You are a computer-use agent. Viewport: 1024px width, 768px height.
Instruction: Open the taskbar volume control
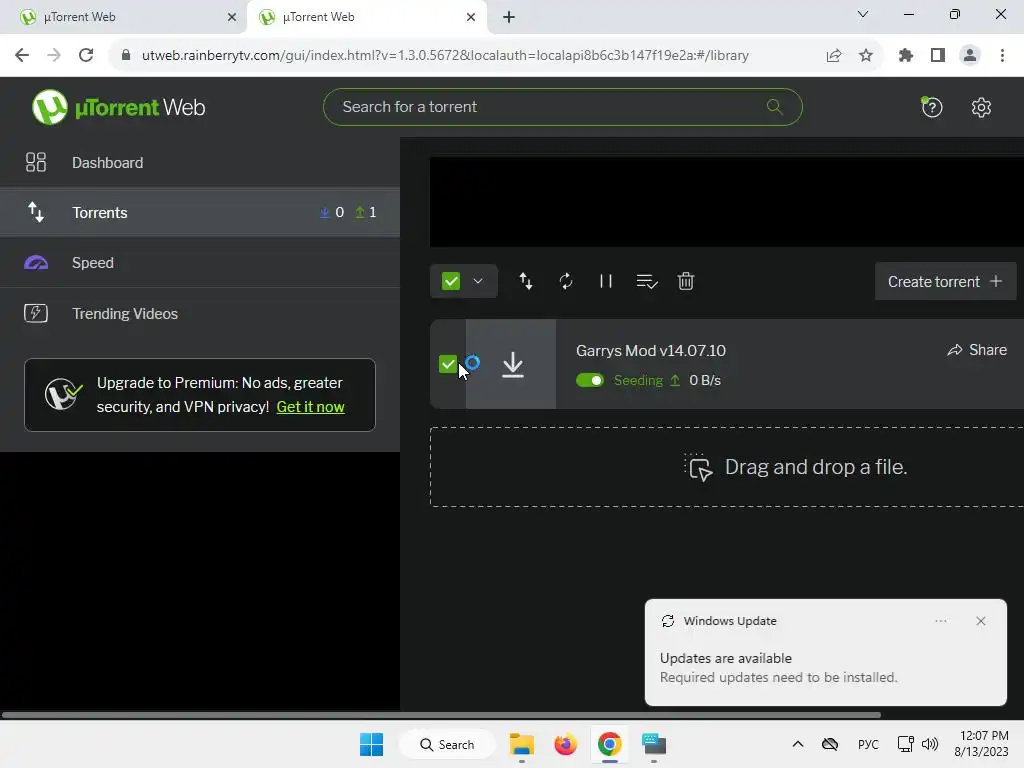pos(929,744)
